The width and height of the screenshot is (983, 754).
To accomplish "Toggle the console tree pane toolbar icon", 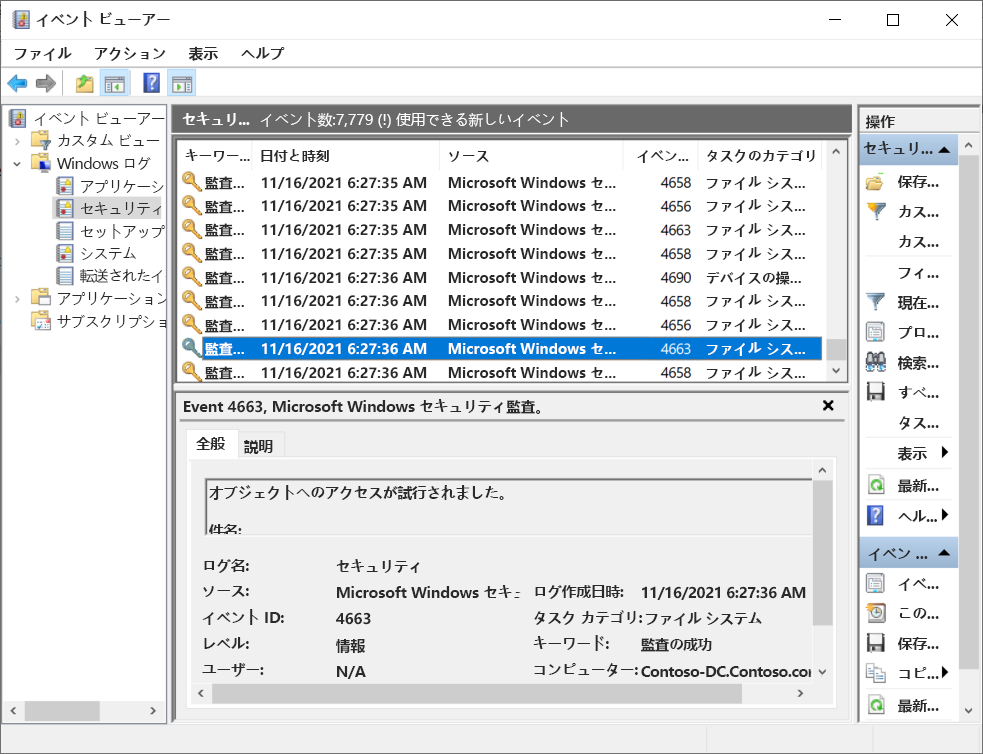I will [x=115, y=83].
